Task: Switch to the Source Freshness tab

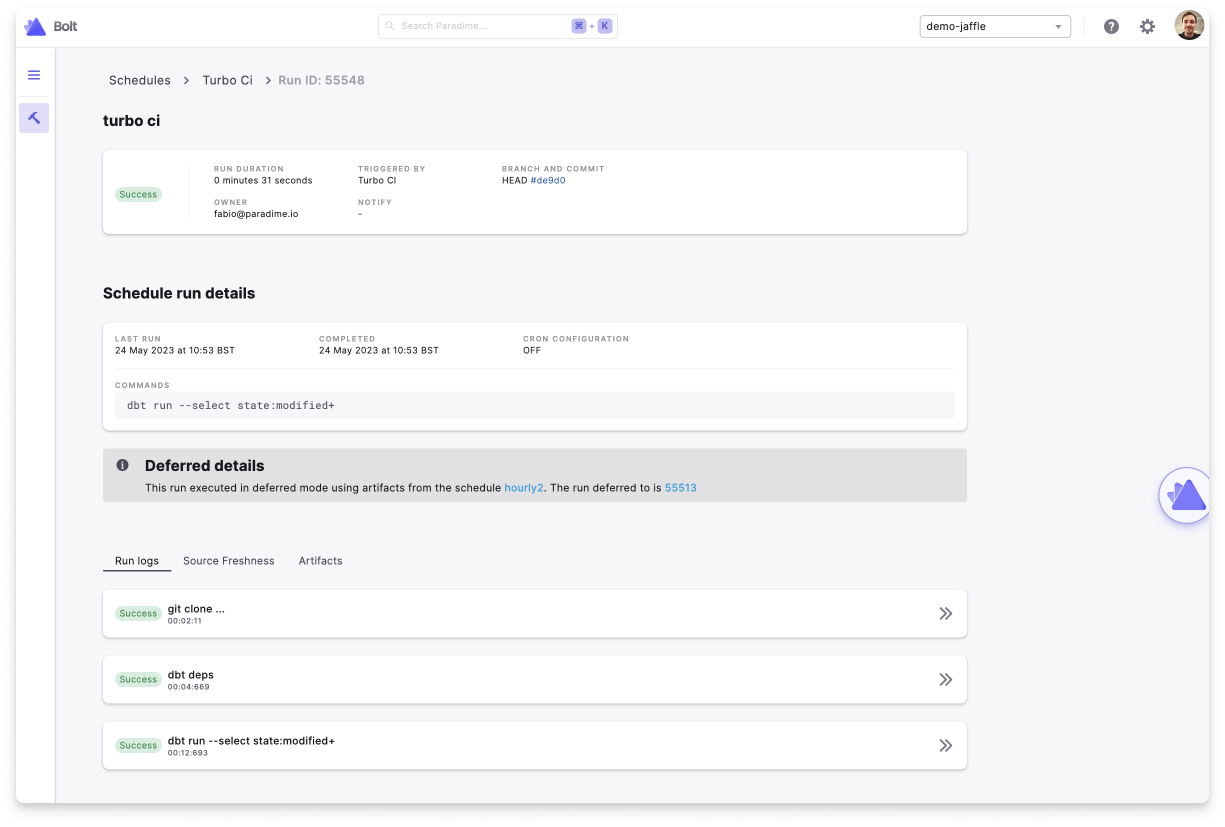Action: [228, 561]
